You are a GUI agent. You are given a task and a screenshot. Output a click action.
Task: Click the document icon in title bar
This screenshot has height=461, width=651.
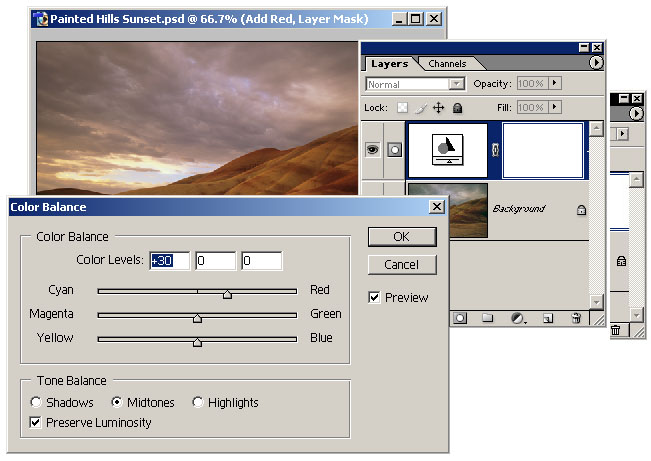[41, 19]
